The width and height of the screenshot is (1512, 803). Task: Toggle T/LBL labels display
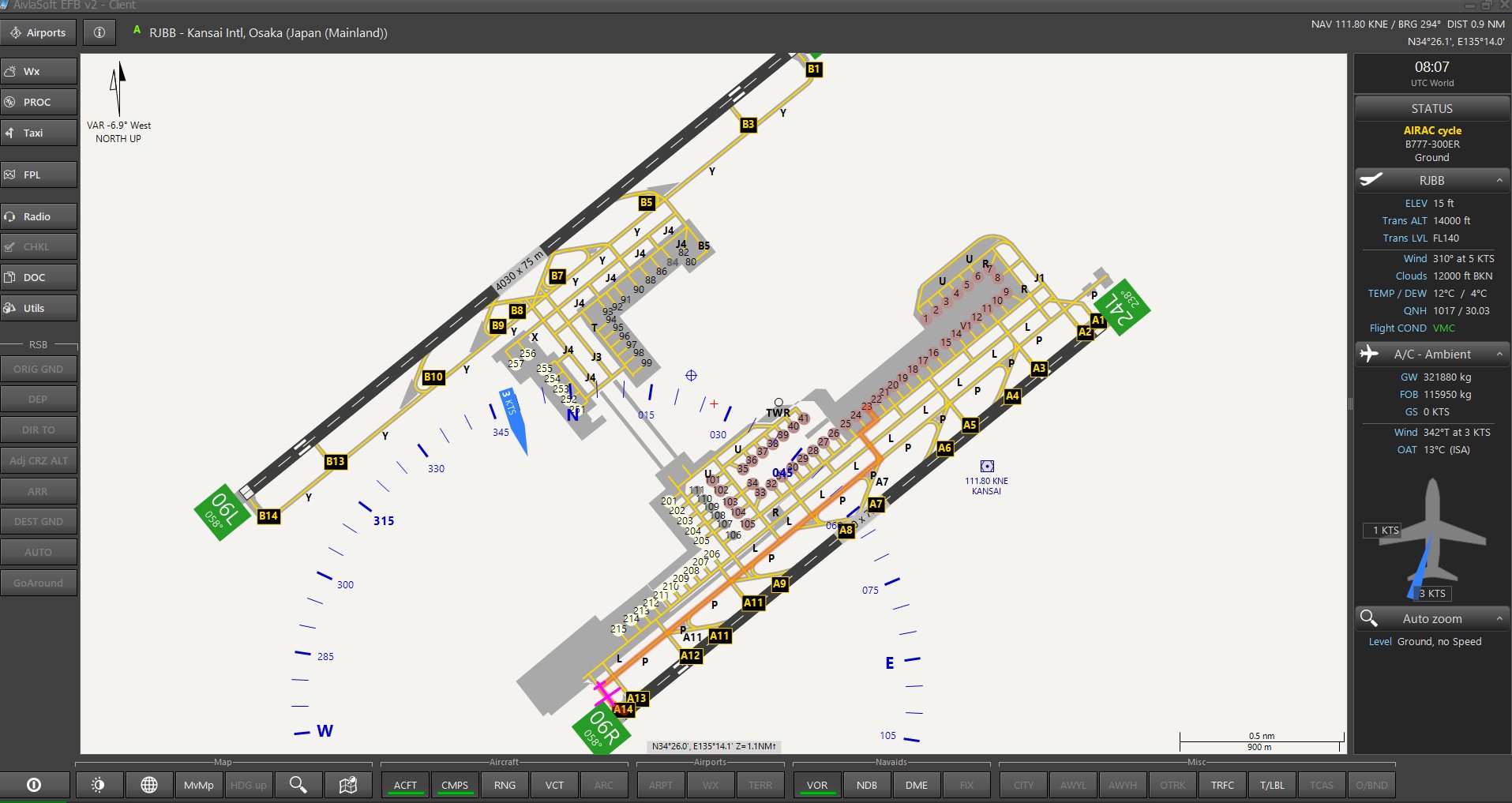[1272, 785]
